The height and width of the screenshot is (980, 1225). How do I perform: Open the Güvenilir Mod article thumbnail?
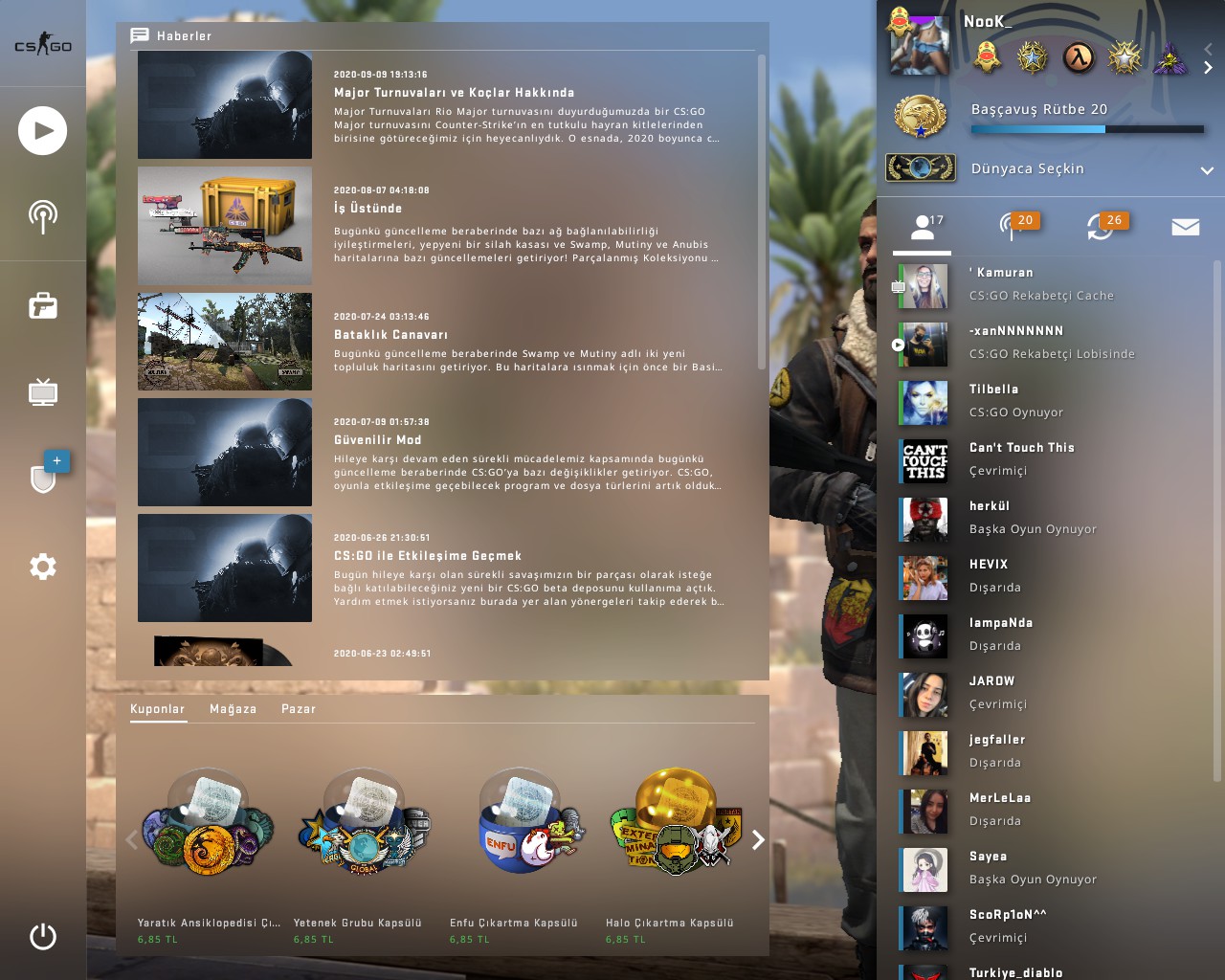click(225, 453)
